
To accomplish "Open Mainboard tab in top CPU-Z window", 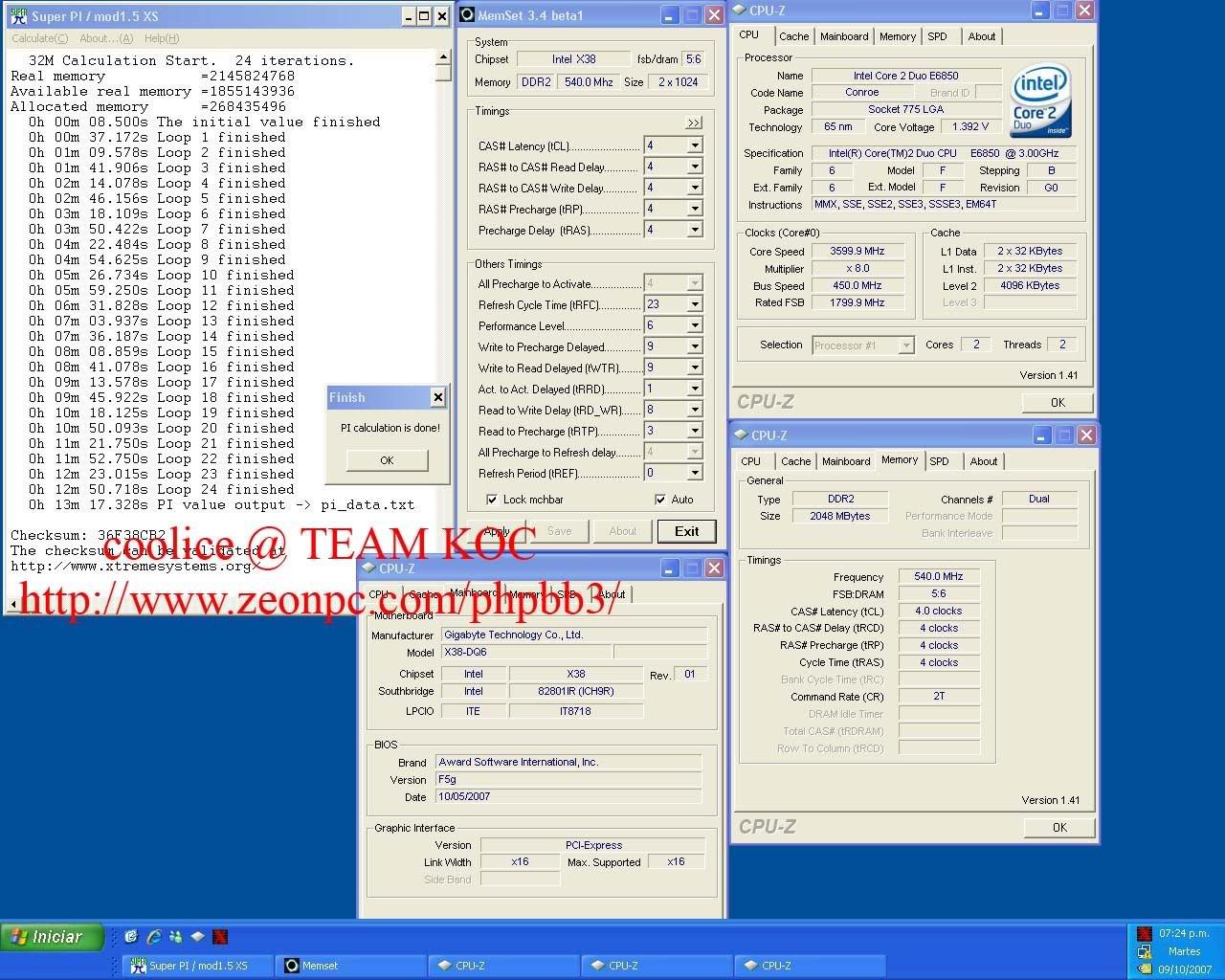I will pyautogui.click(x=844, y=36).
